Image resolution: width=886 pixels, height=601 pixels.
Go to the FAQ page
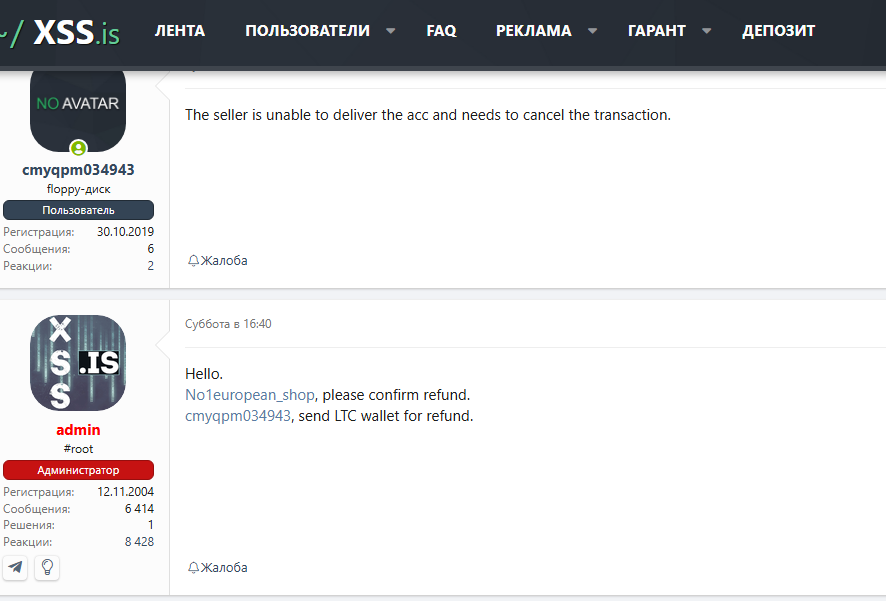tap(441, 31)
